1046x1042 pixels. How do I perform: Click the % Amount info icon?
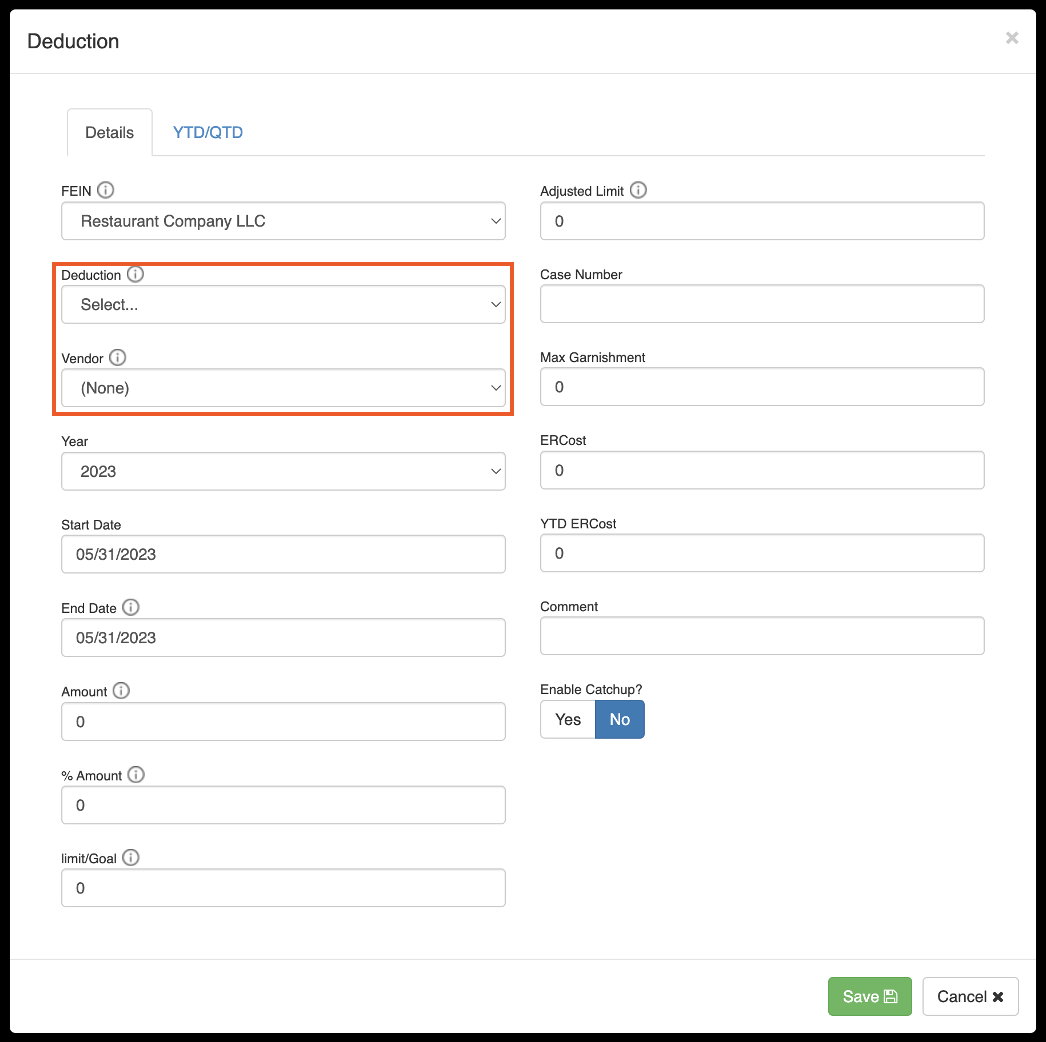[x=136, y=775]
